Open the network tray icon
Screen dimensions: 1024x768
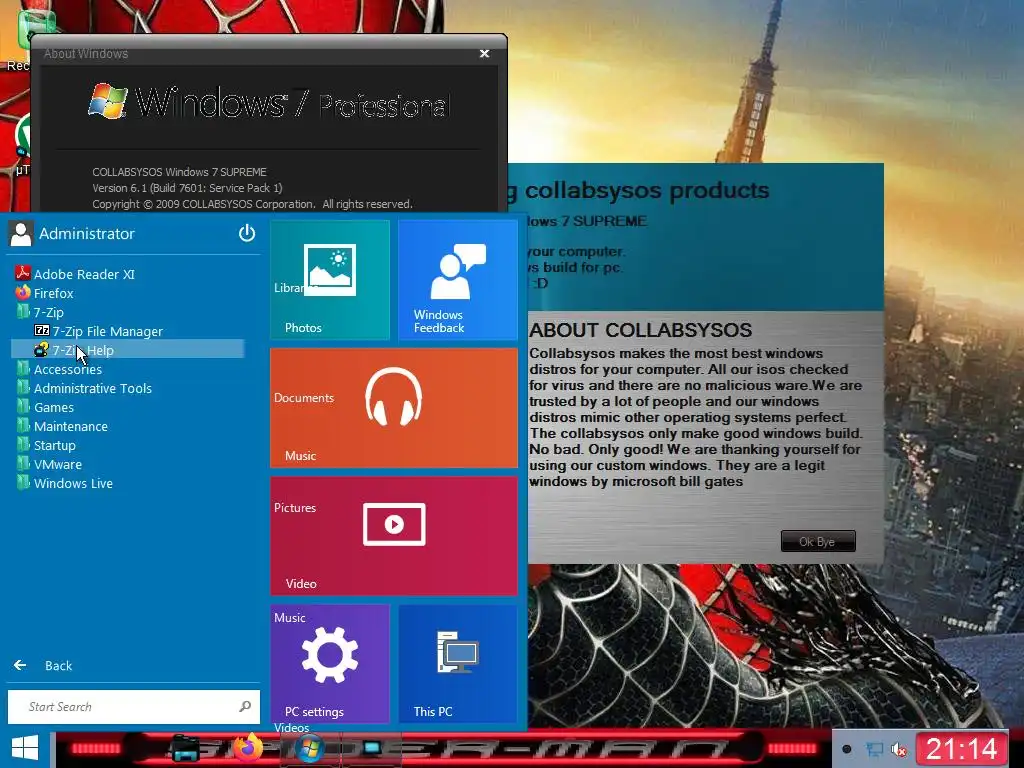pyautogui.click(x=873, y=749)
